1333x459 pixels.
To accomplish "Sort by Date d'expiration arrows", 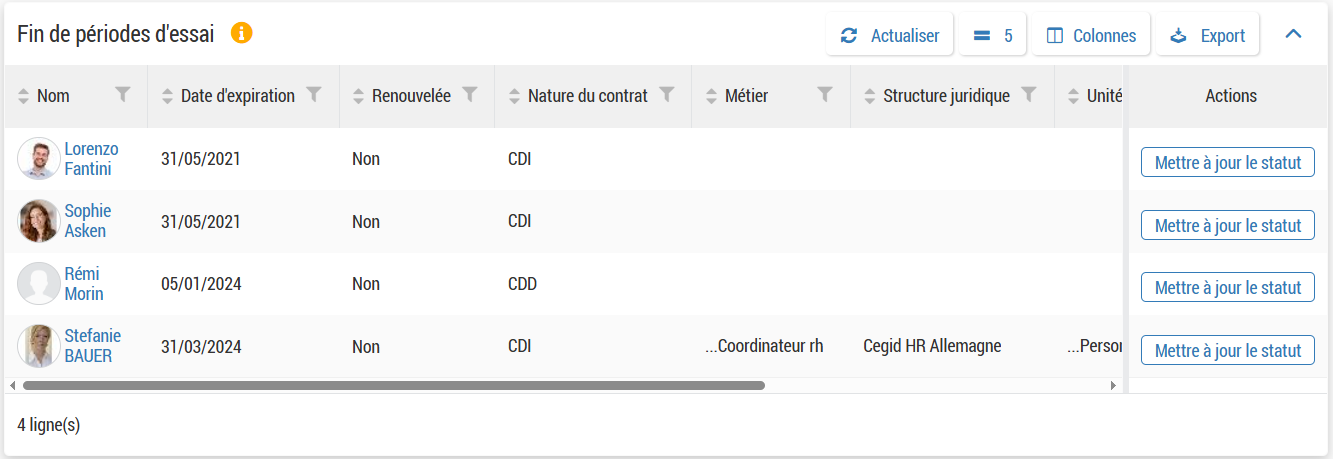I will point(168,96).
